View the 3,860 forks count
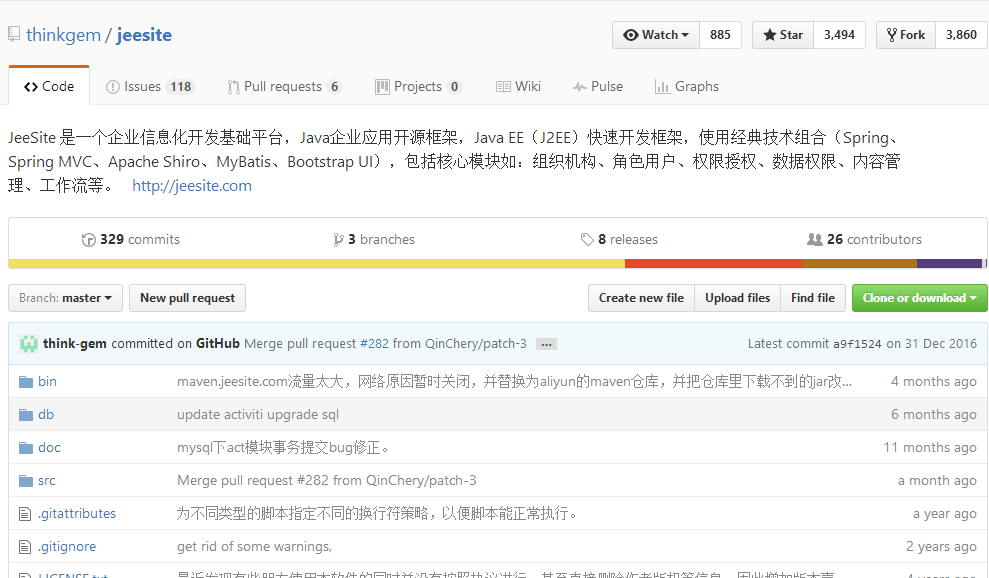 [961, 35]
